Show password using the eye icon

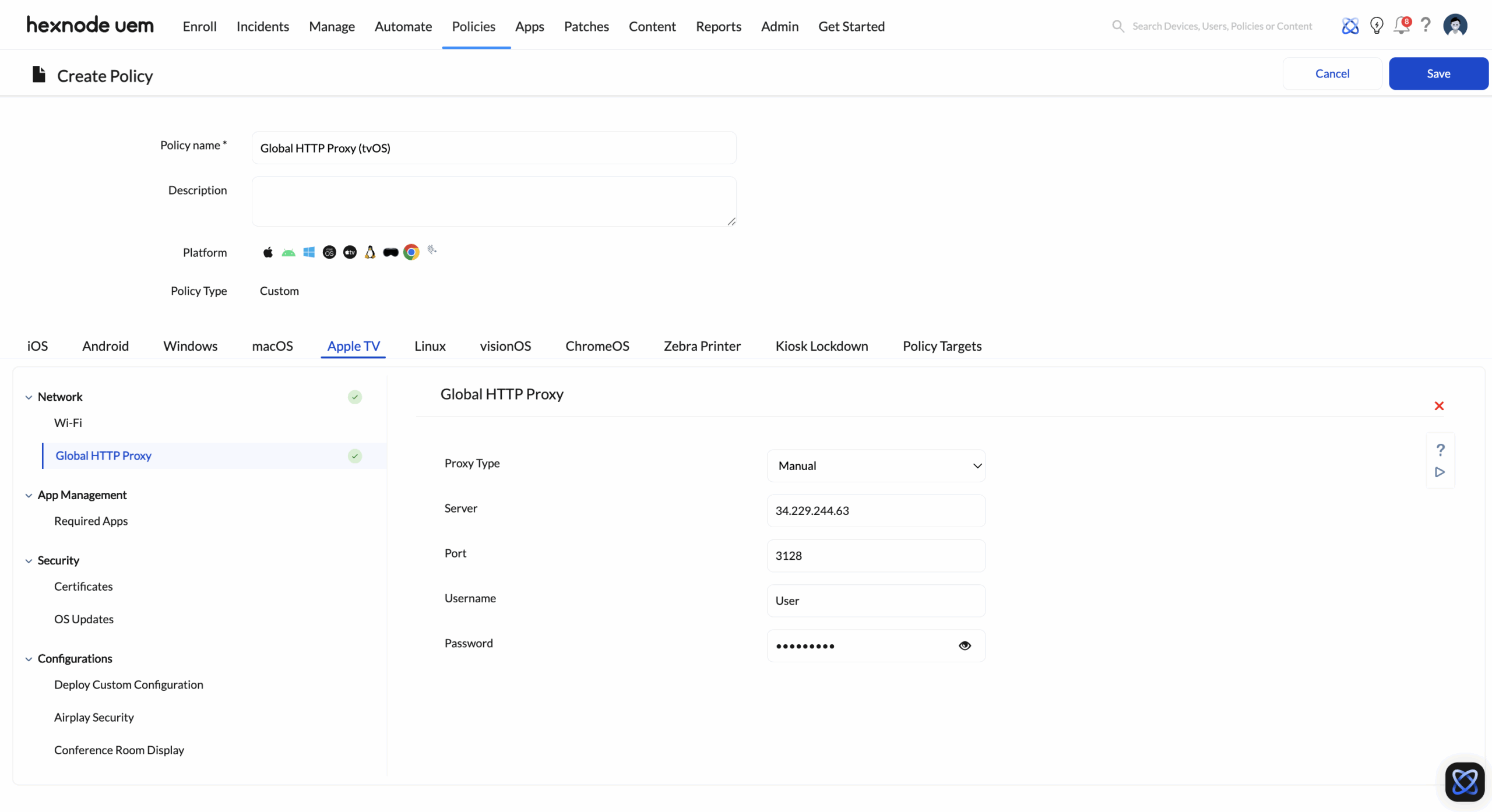point(965,645)
